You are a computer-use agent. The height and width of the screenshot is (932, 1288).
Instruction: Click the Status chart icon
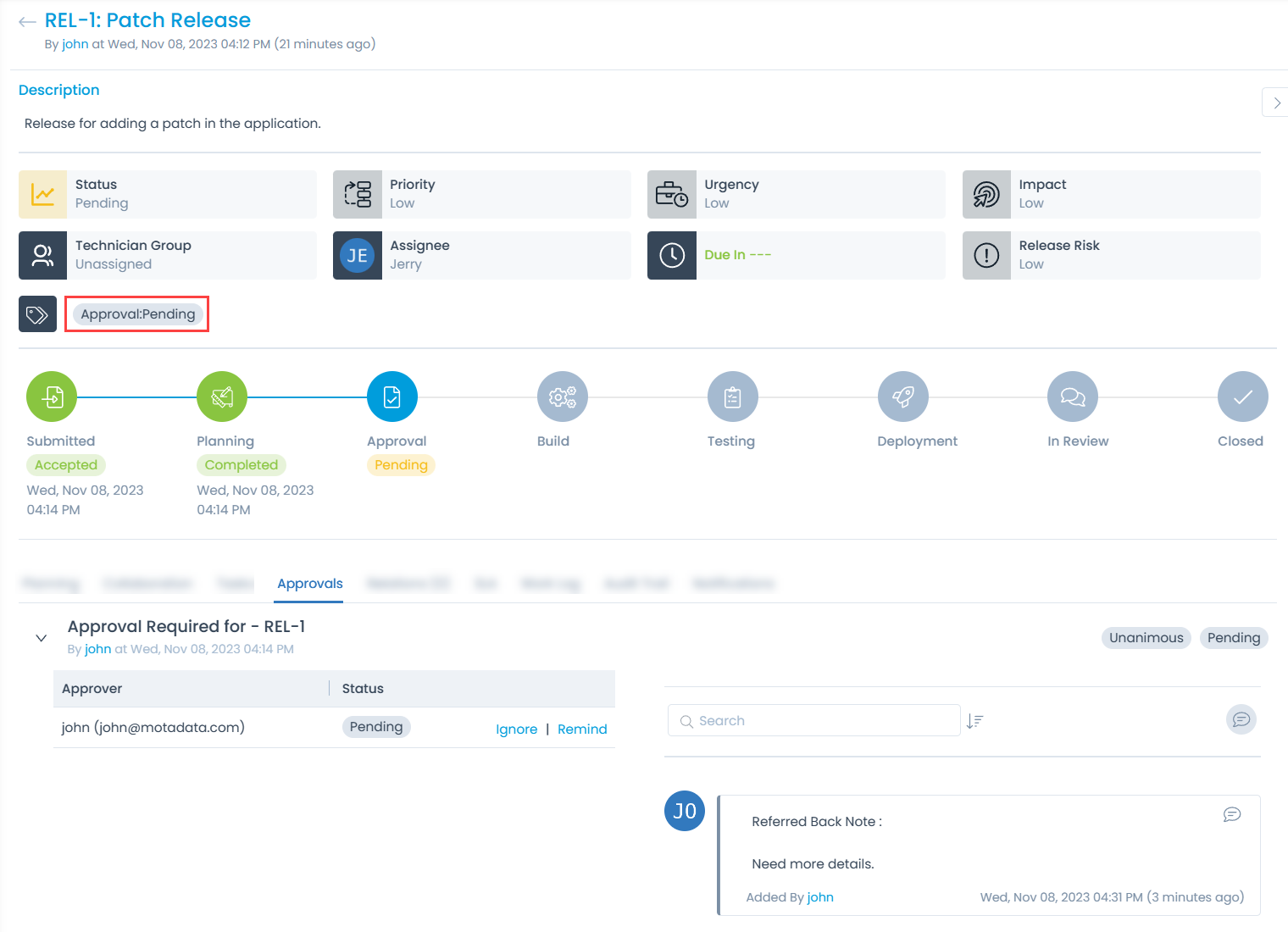[x=42, y=194]
